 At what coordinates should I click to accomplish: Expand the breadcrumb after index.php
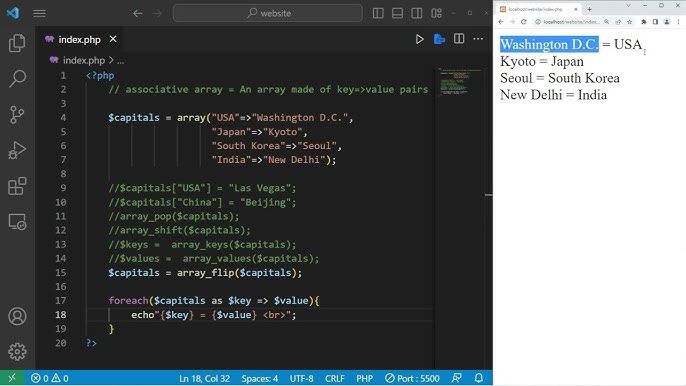coord(120,61)
